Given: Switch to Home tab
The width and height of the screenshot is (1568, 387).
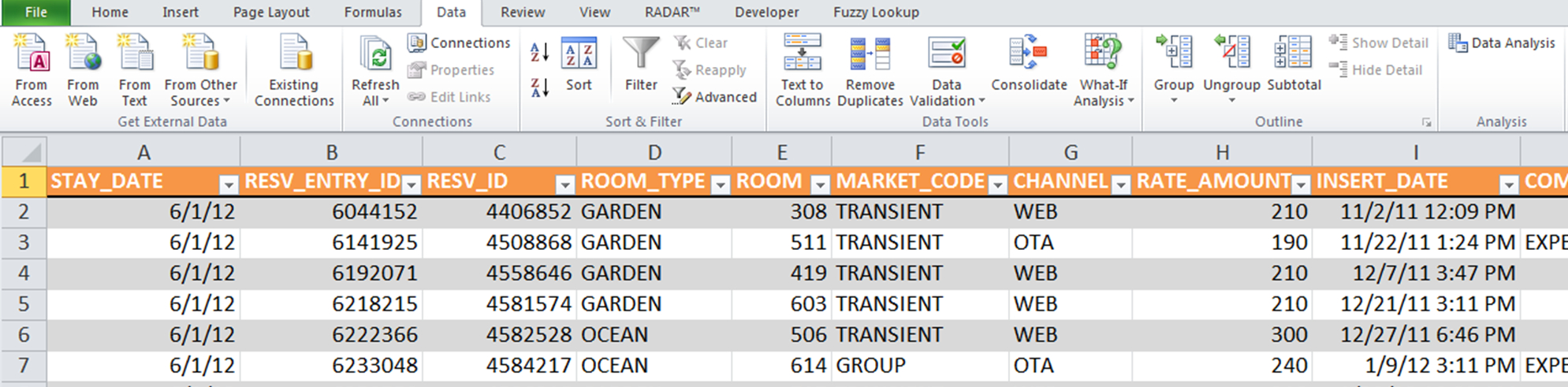Looking at the screenshot, I should click(110, 12).
